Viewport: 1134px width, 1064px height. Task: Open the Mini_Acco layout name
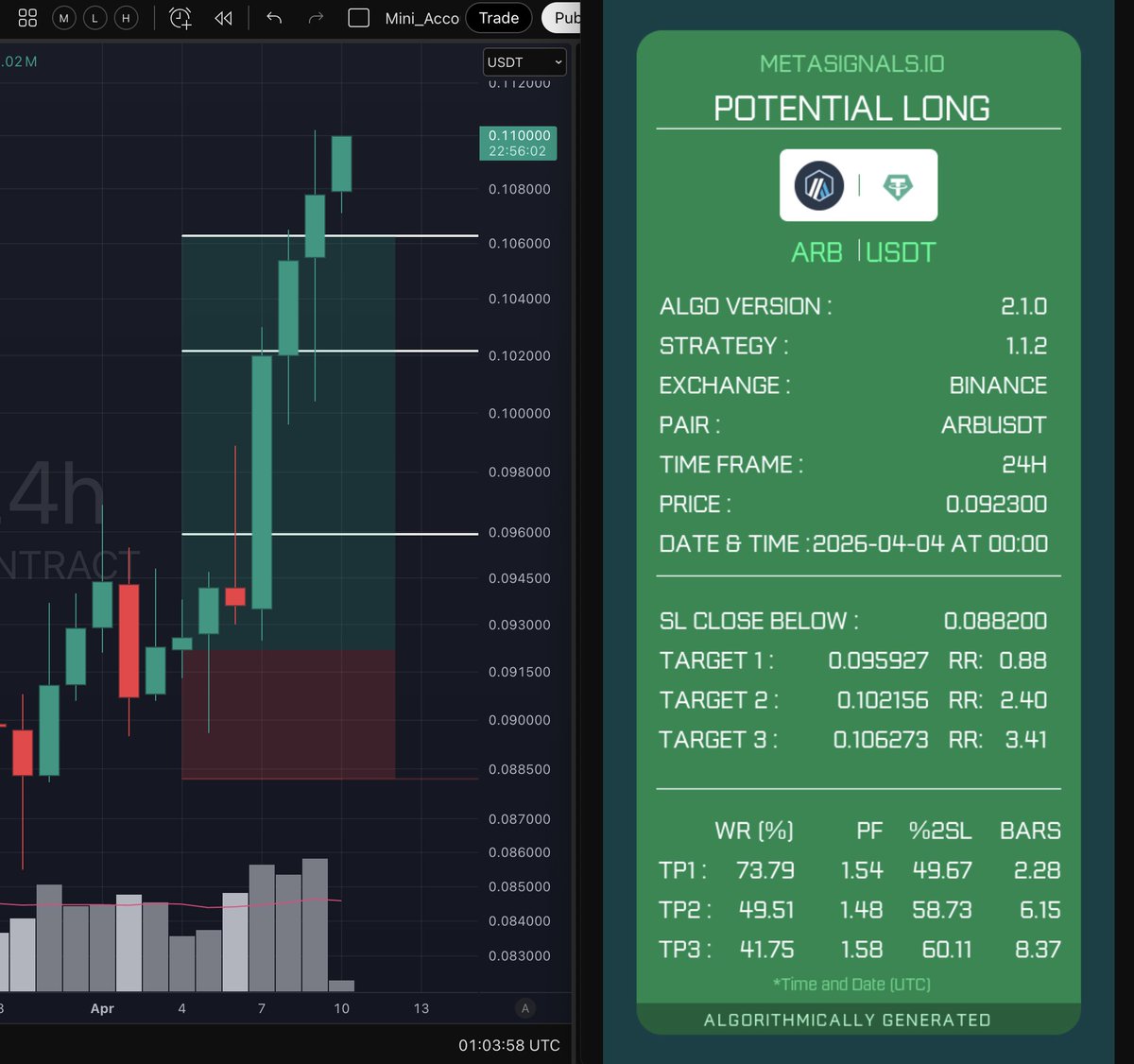tap(421, 18)
